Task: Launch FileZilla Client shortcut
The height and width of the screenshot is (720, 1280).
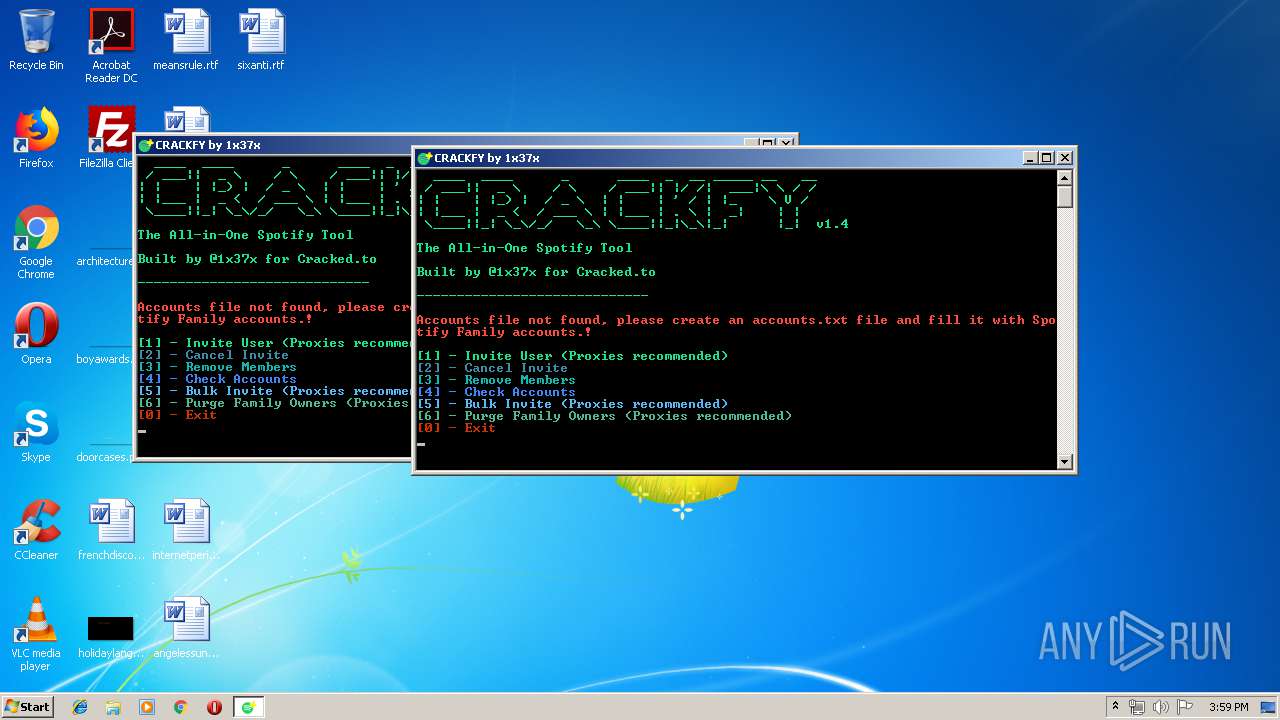Action: [x=109, y=138]
